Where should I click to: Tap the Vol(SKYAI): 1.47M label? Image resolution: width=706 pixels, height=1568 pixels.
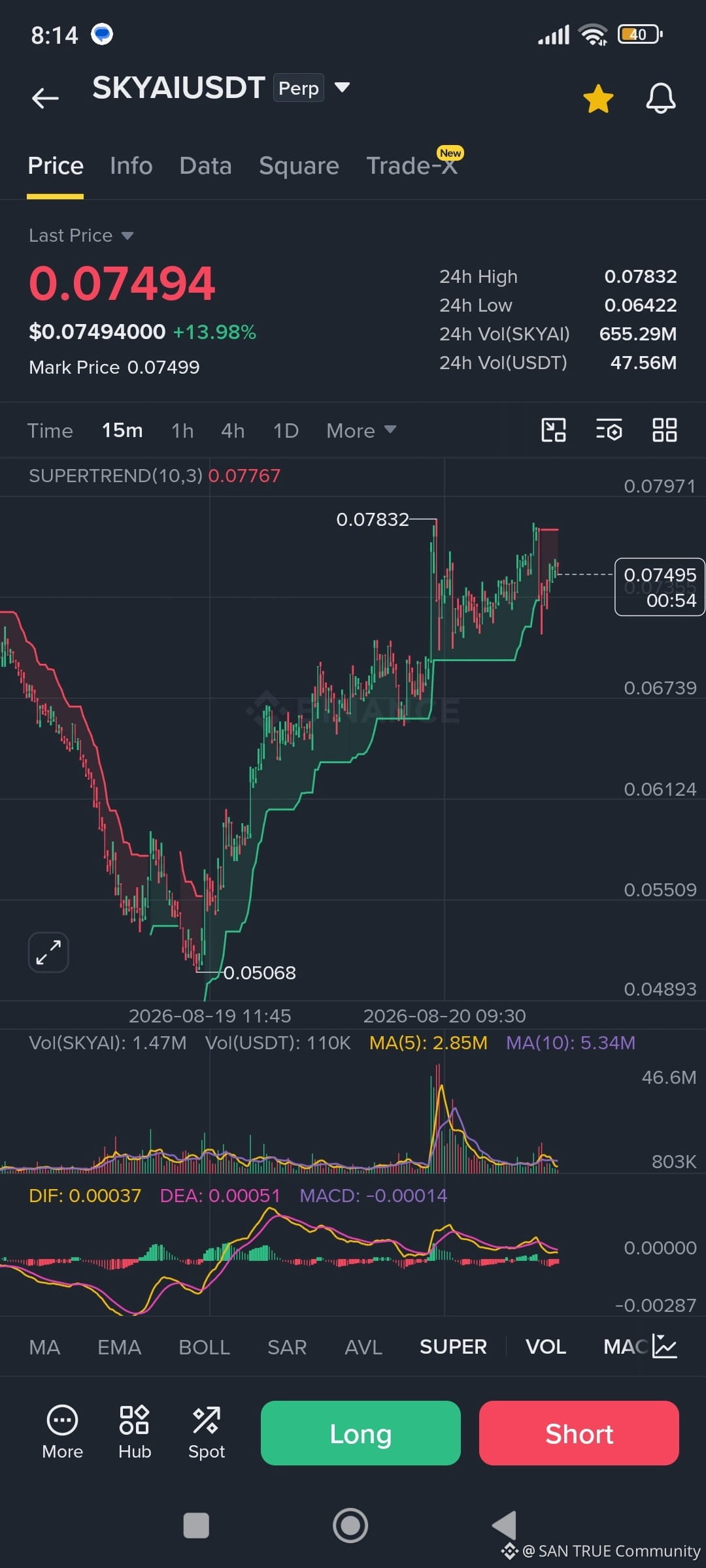108,1043
